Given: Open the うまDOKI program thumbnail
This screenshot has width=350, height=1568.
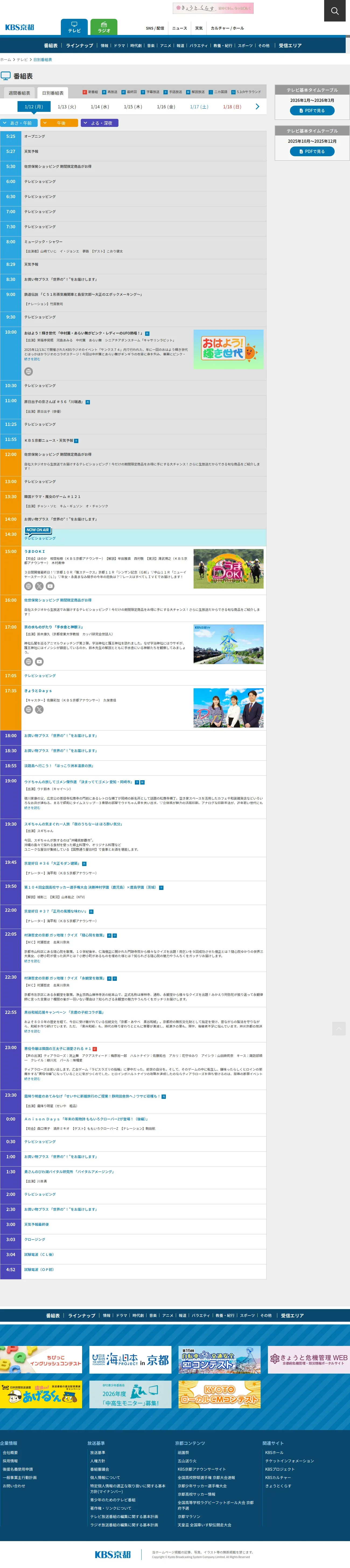Looking at the screenshot, I should tap(229, 569).
